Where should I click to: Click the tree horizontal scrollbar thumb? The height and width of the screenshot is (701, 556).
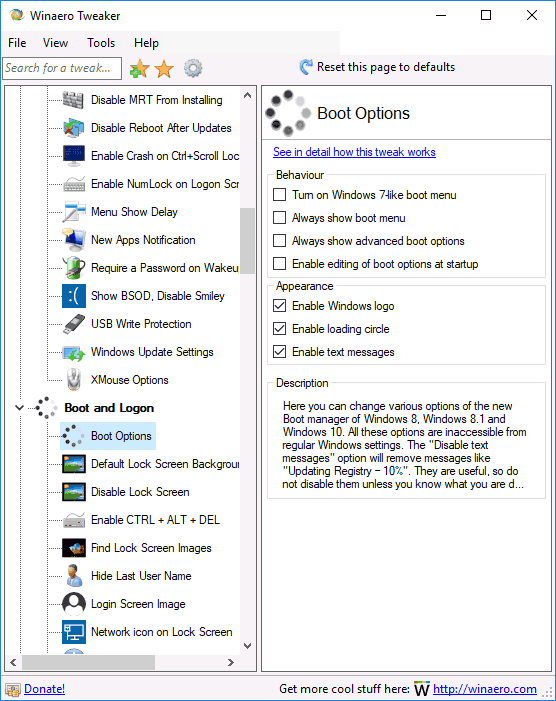click(88, 662)
